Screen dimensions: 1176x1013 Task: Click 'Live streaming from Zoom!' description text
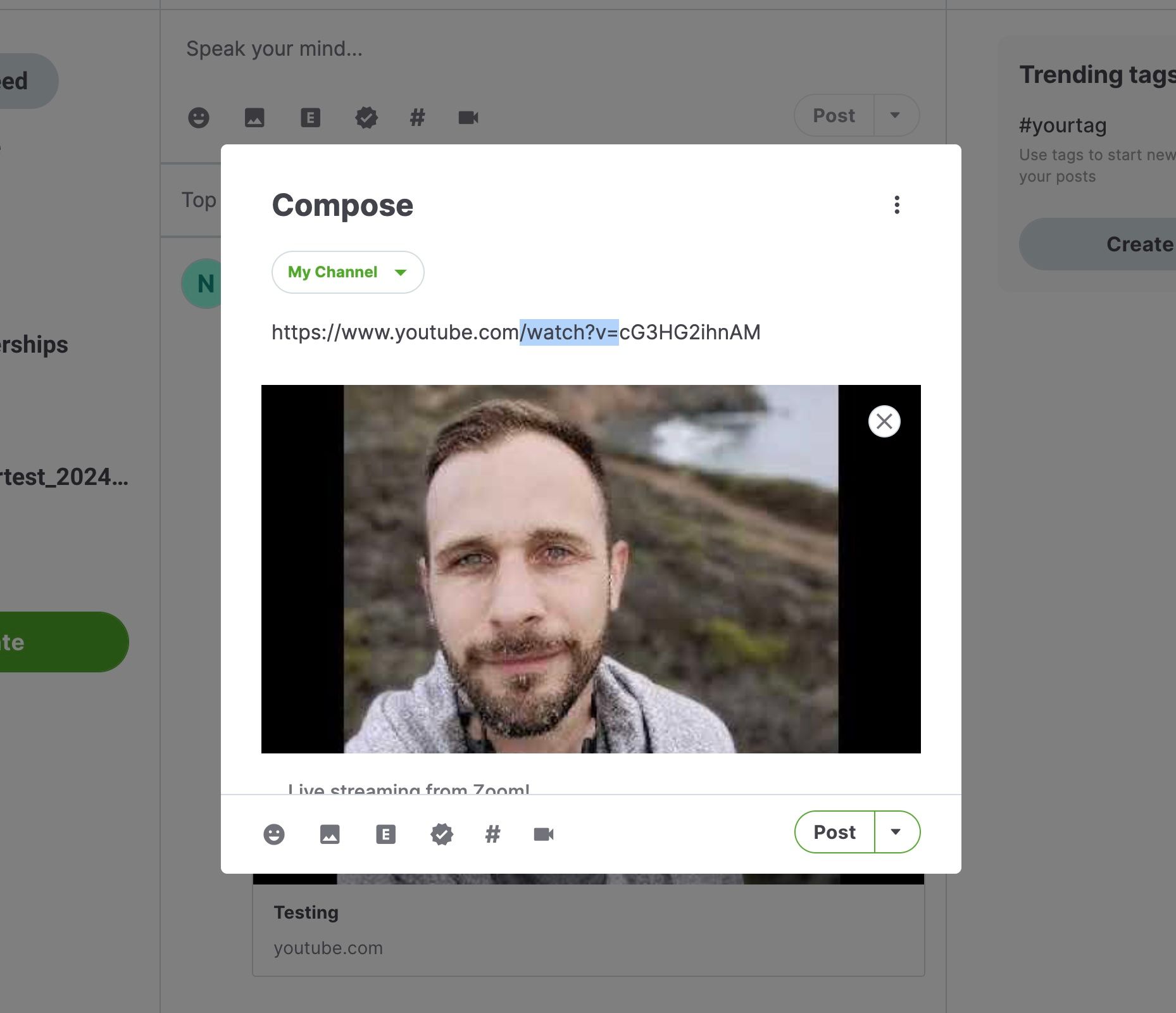pos(409,788)
